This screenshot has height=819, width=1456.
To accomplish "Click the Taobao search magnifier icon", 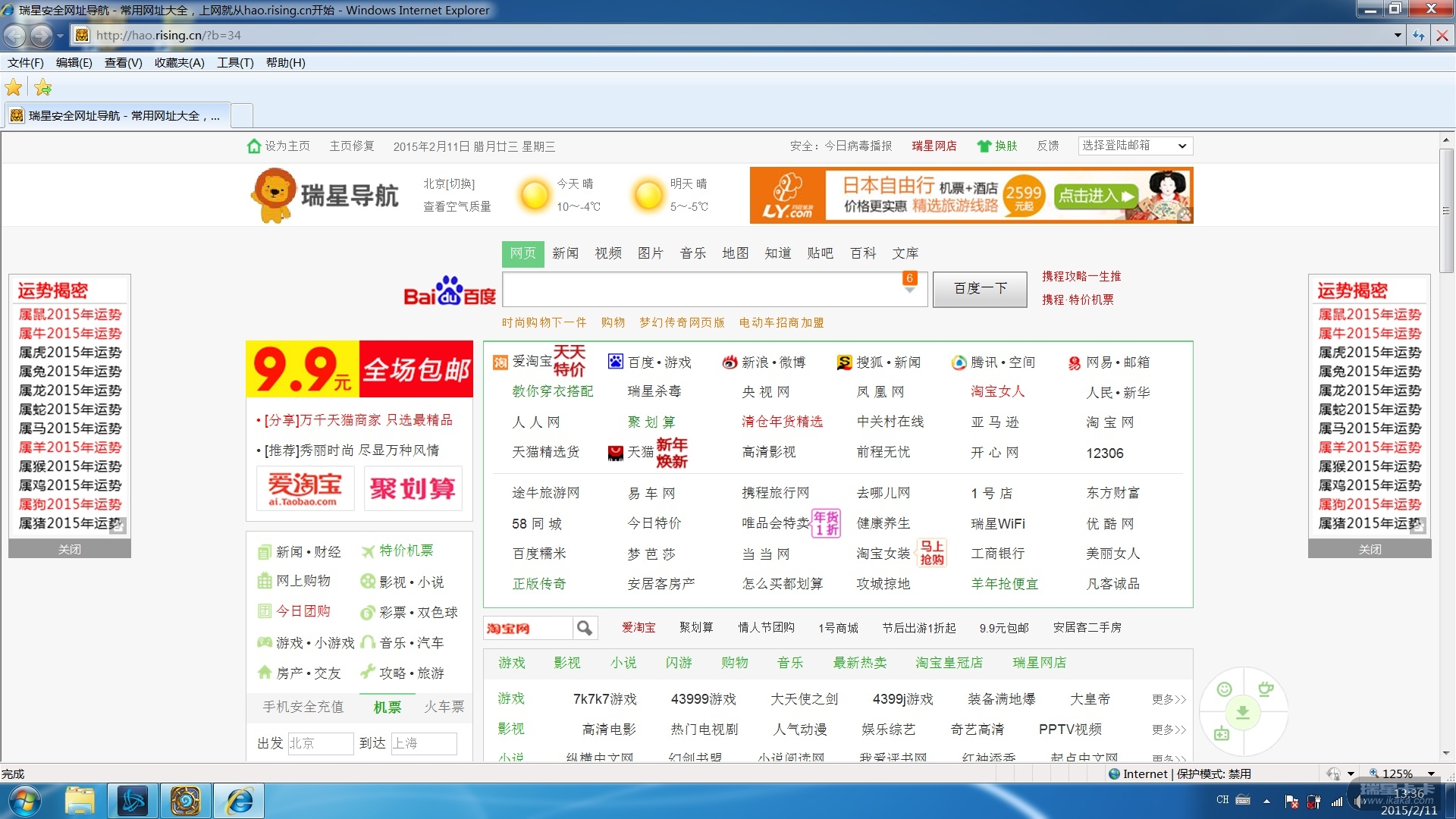I will point(585,628).
